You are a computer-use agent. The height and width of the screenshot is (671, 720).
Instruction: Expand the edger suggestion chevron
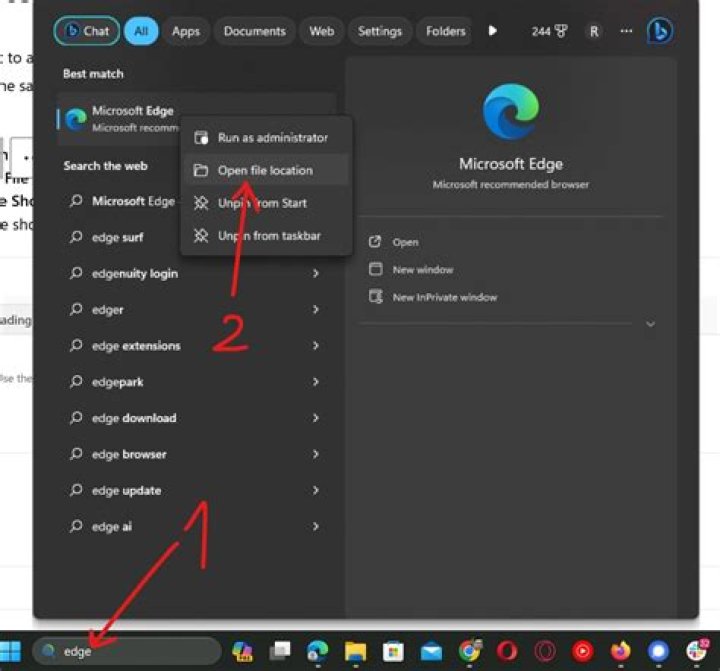click(316, 310)
